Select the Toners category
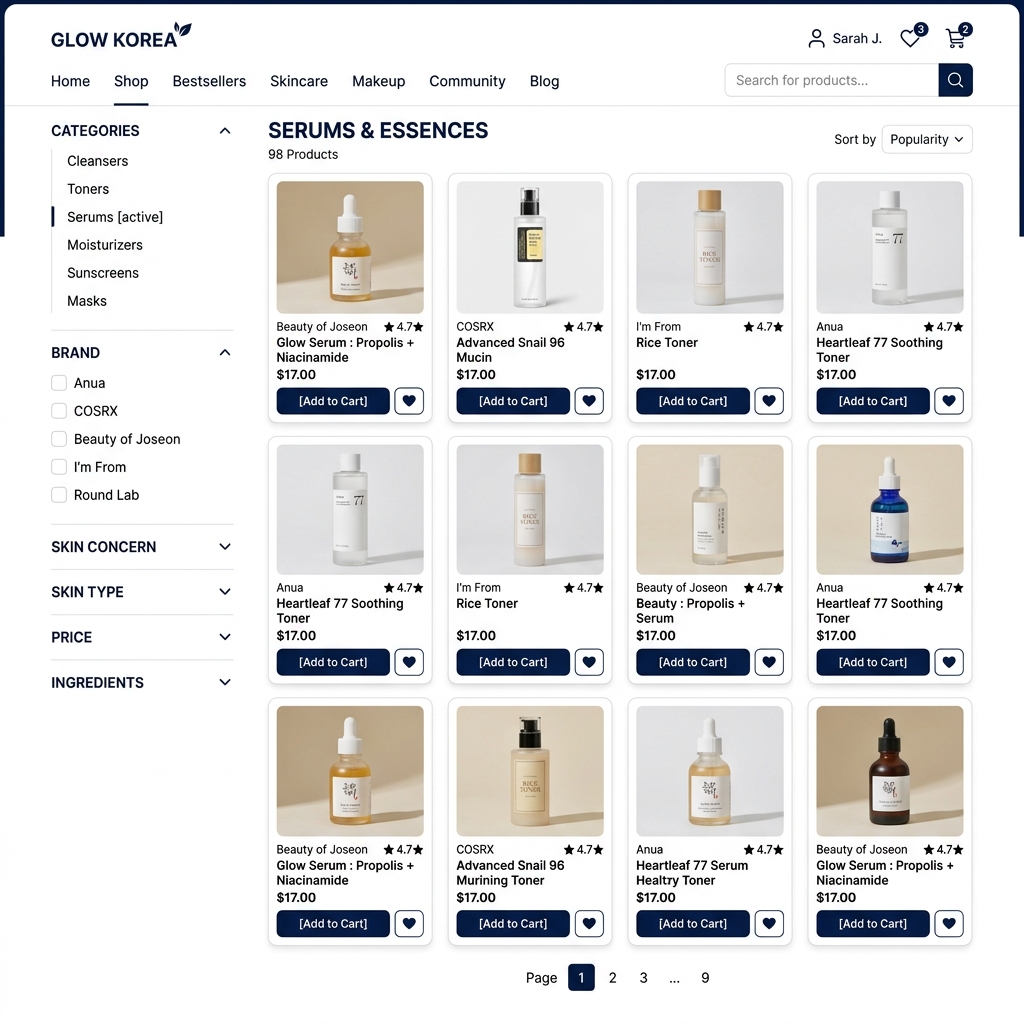The image size is (1024, 1024). (88, 189)
